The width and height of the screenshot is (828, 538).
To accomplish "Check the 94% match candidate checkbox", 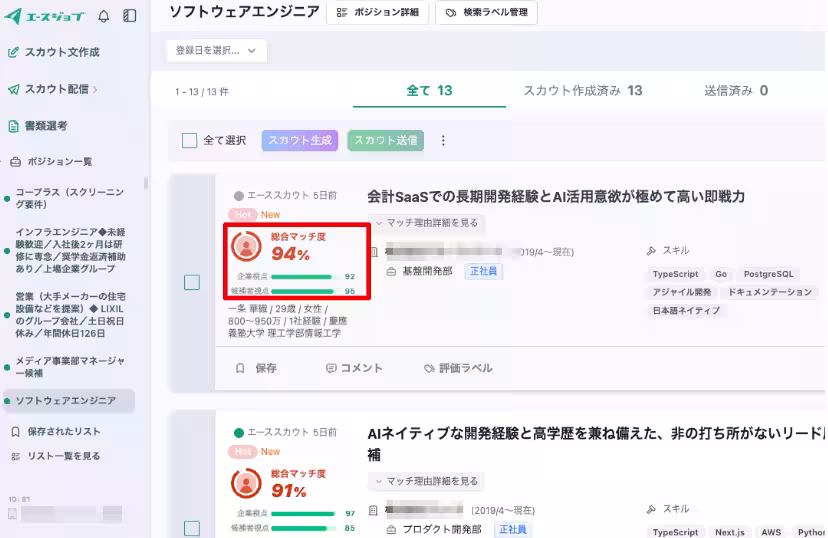I will (192, 282).
